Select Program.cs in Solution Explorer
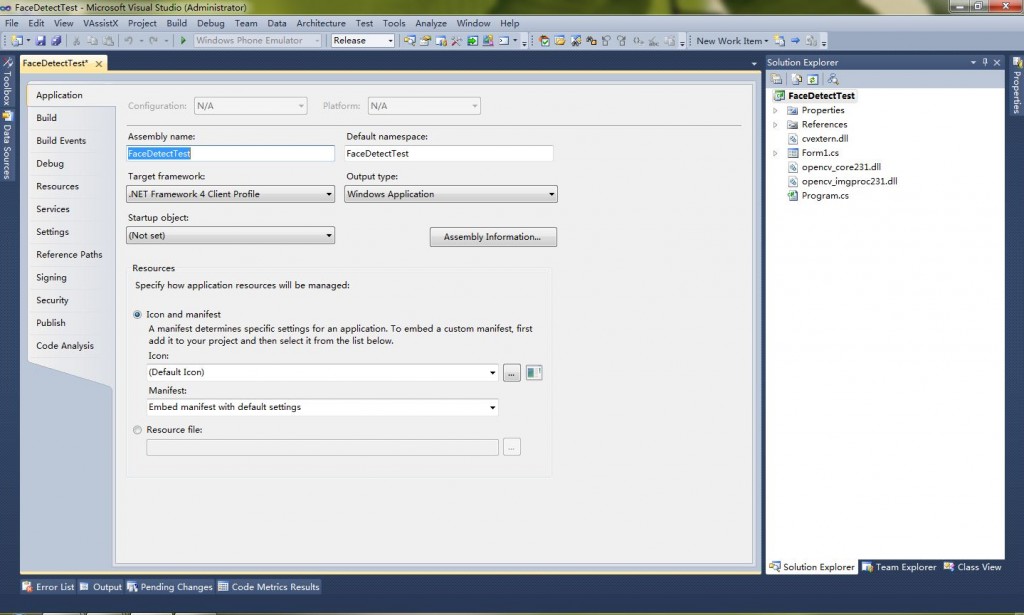 point(825,196)
